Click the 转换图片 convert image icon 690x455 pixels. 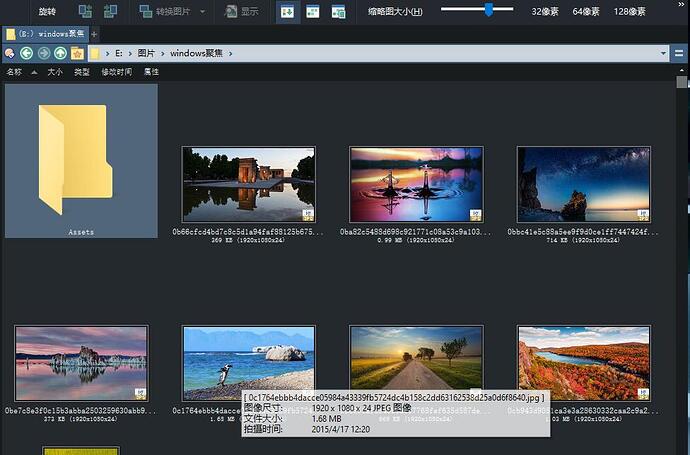point(146,12)
